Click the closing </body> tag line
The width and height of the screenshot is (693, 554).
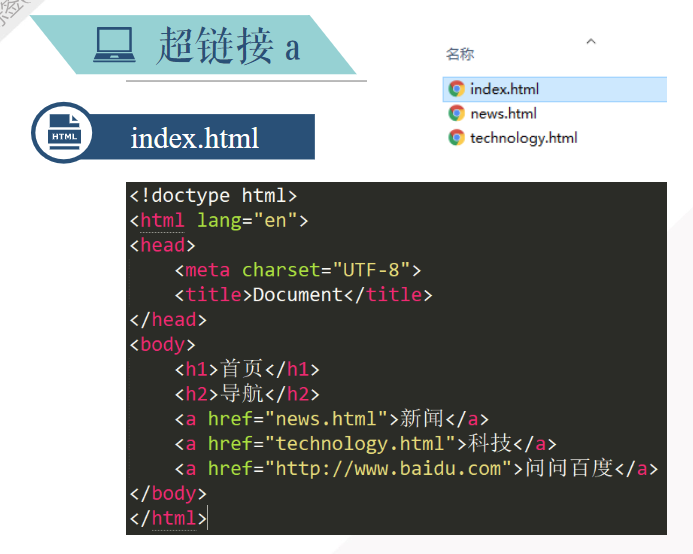tap(168, 493)
